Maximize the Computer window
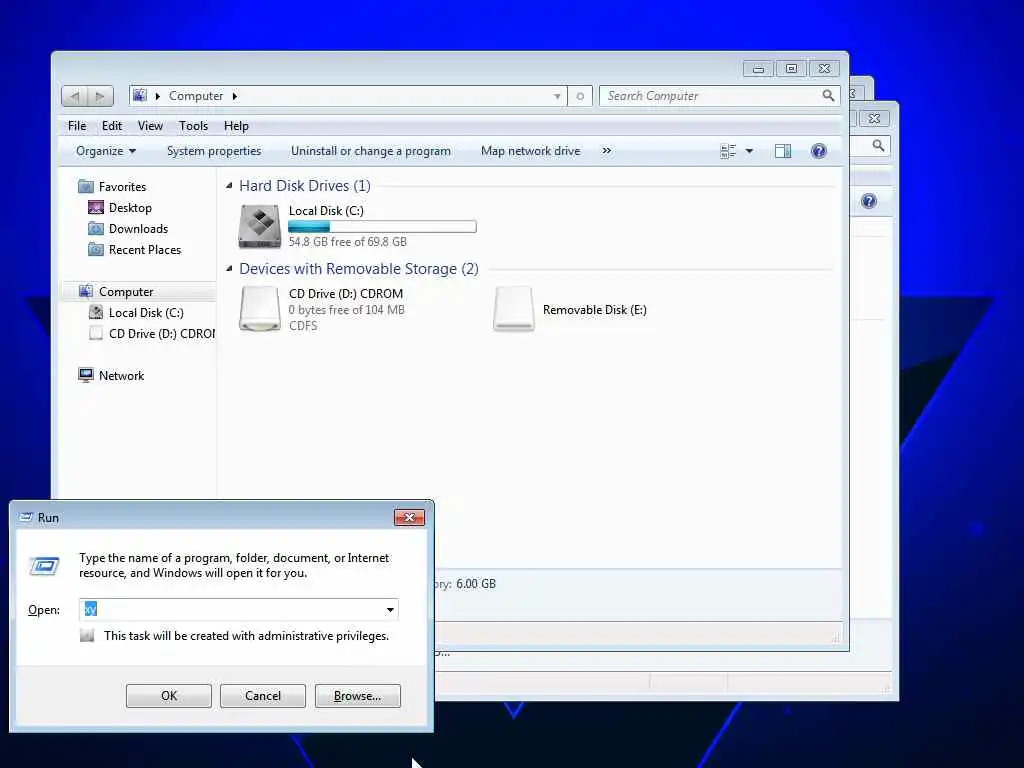Screen dimensions: 1024x768 pyautogui.click(x=791, y=69)
